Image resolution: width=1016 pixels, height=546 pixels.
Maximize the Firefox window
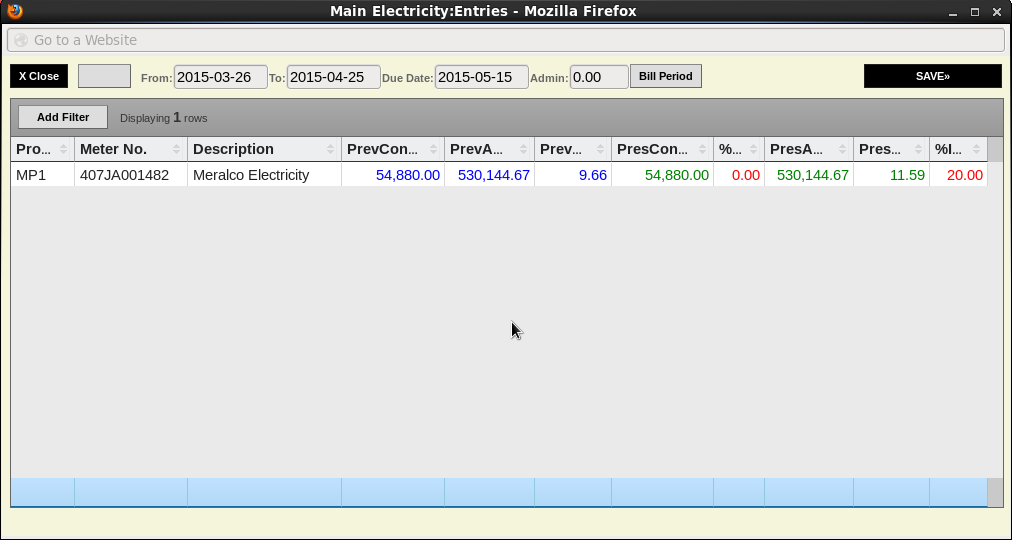coord(975,12)
